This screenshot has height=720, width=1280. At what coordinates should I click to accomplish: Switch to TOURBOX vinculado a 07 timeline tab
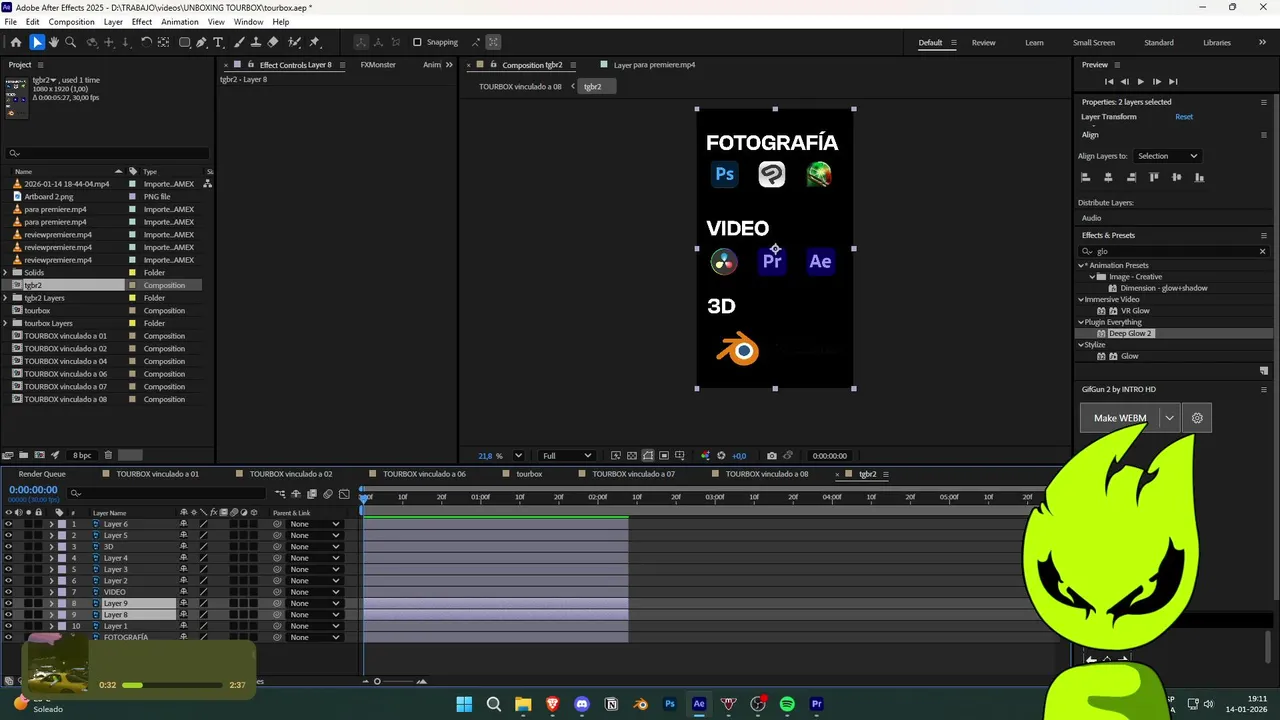[x=633, y=474]
